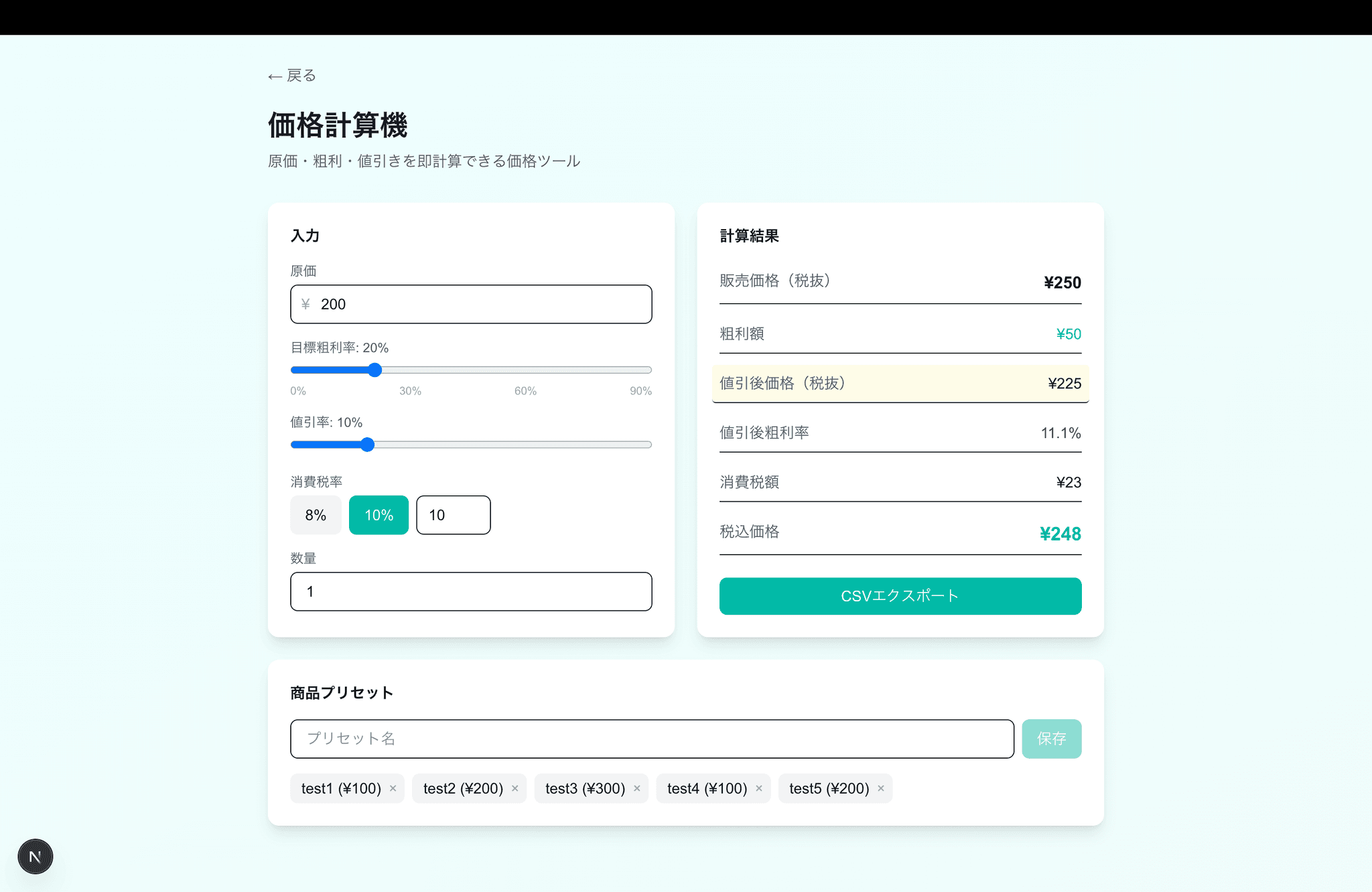Click the 数量 input field
This screenshot has width=1372, height=892.
[x=471, y=591]
